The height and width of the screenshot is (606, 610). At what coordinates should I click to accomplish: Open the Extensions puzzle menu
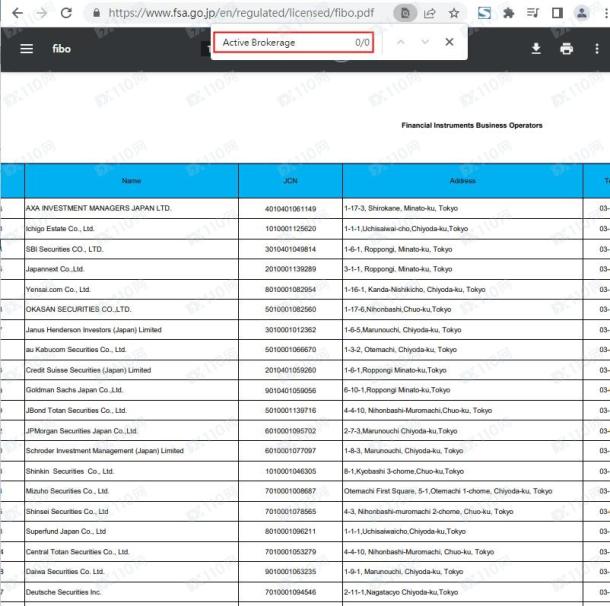[x=508, y=13]
